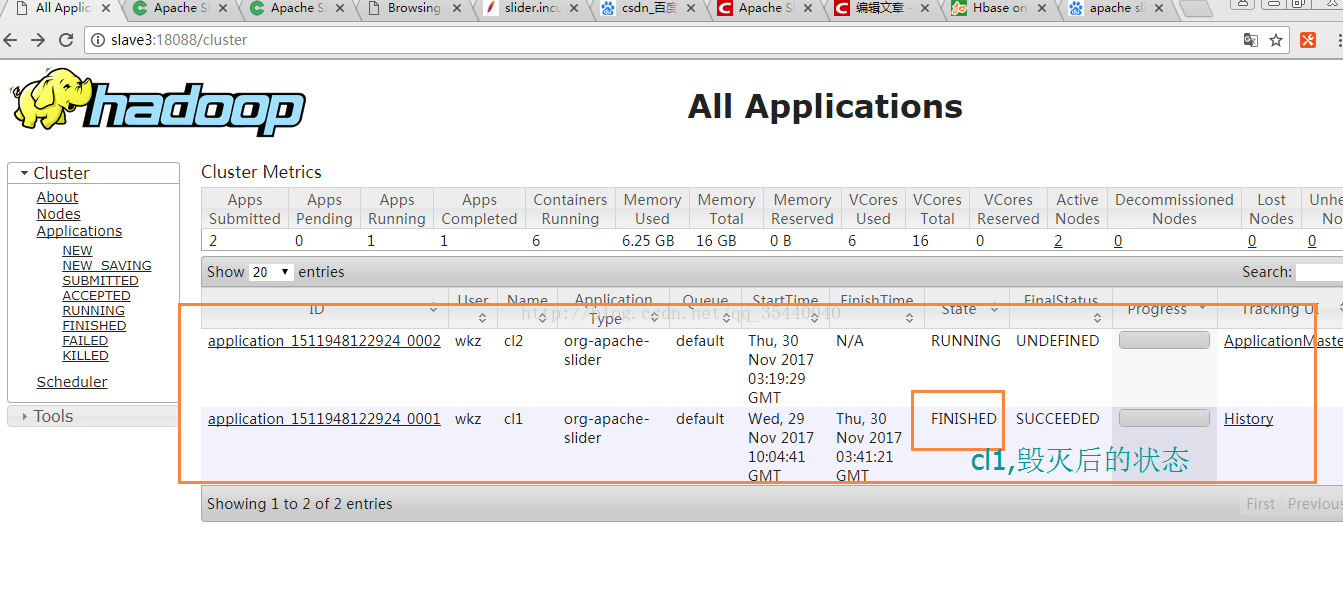Filter applications by RUNNING state link
1343x604 pixels.
pyautogui.click(x=93, y=311)
